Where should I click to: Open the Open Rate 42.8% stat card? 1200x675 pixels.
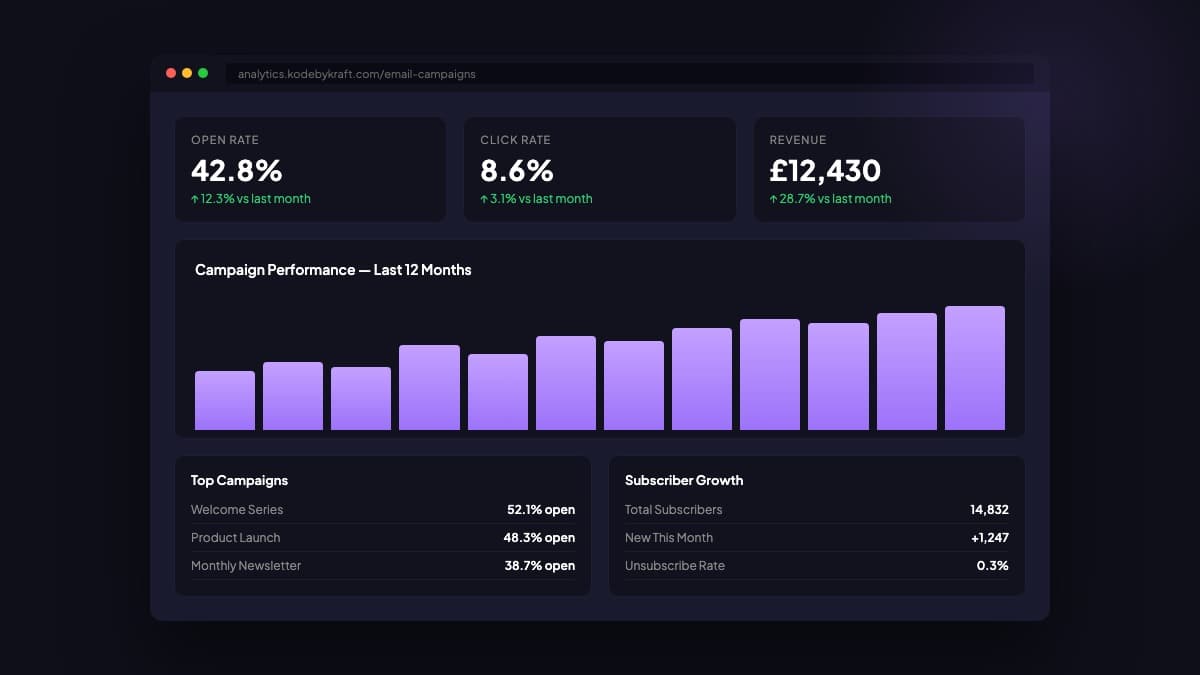click(x=310, y=169)
